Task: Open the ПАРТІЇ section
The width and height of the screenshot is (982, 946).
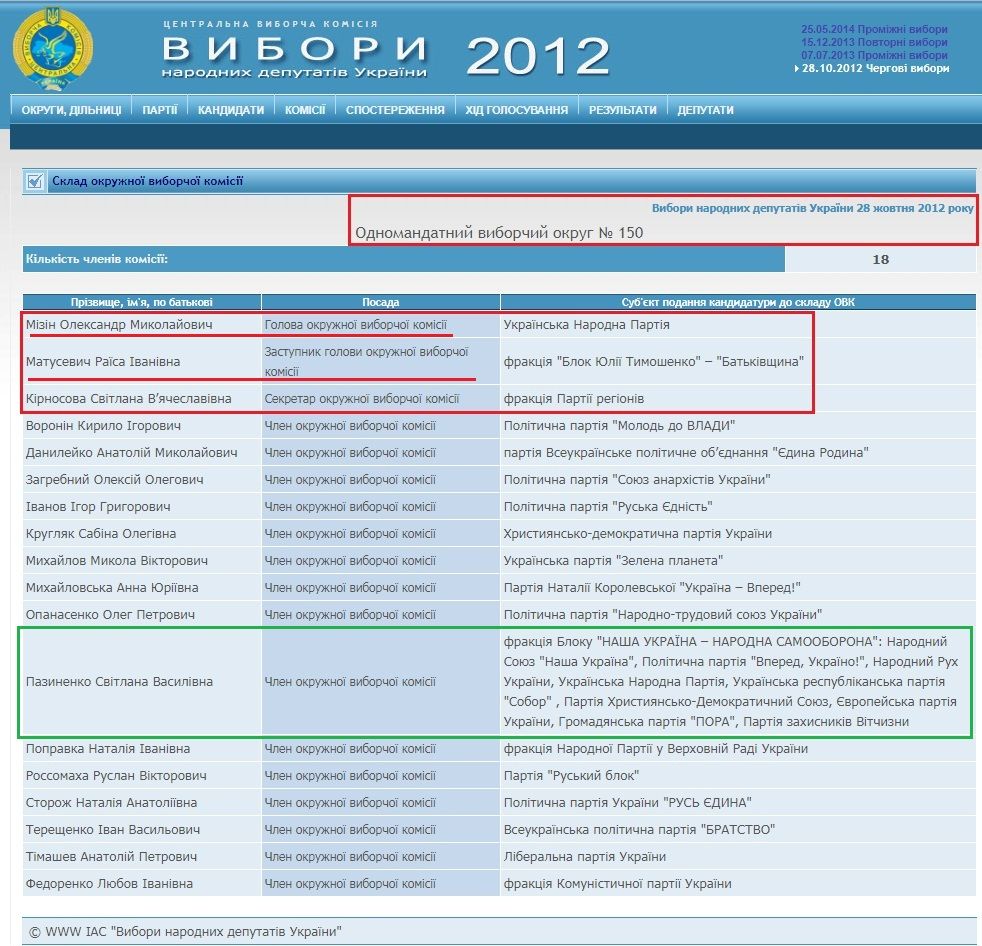Action: pos(158,110)
